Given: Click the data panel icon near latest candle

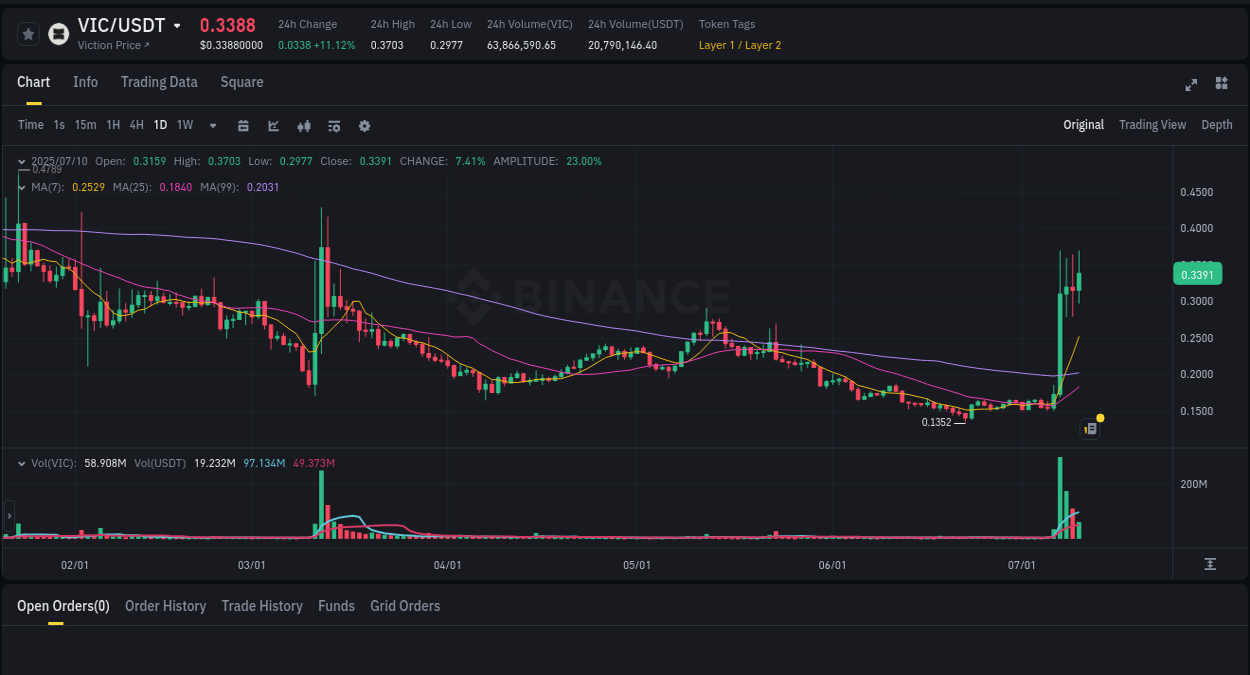Looking at the screenshot, I should (x=1090, y=428).
